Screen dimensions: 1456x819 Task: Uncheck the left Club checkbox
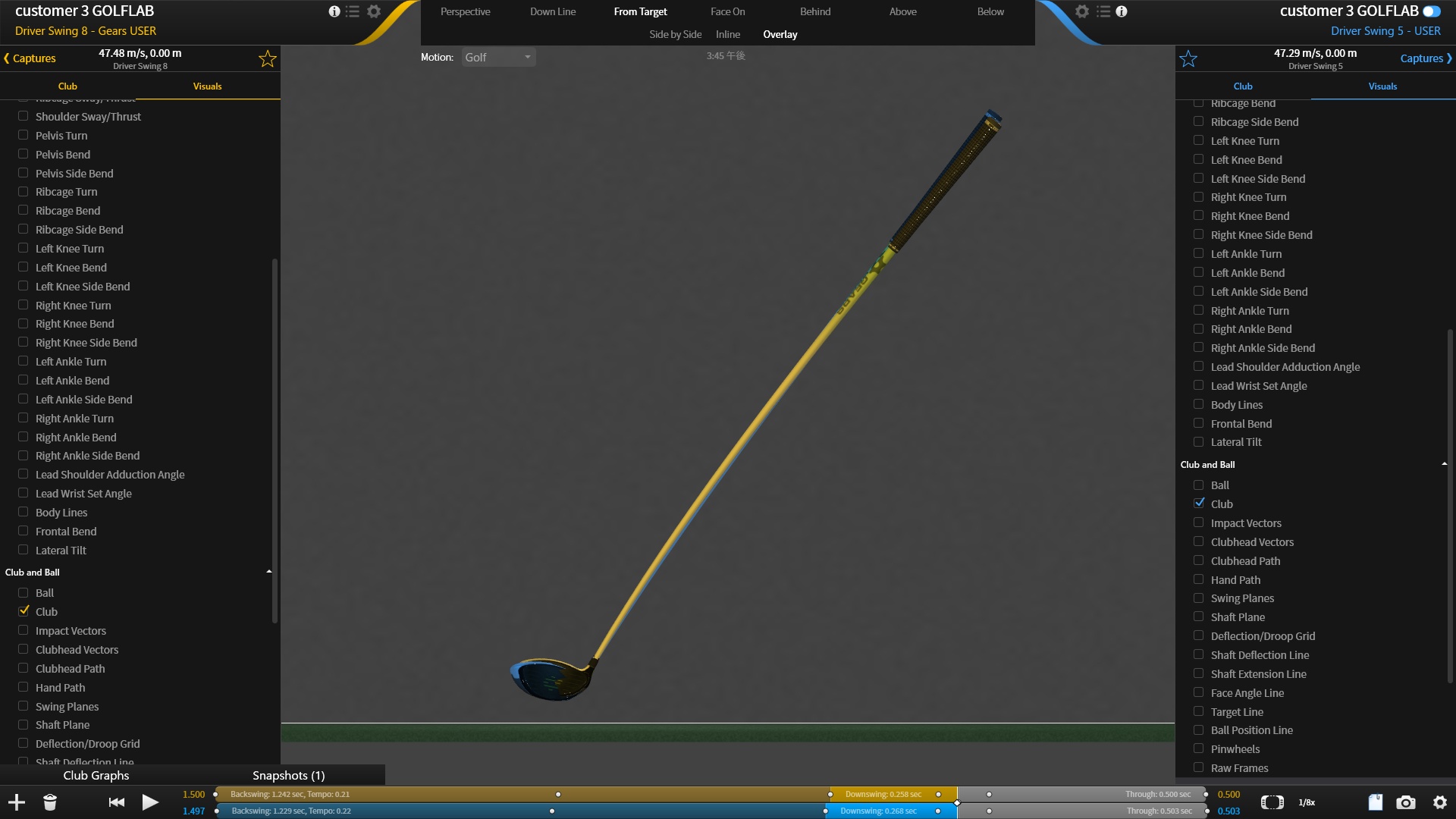pyautogui.click(x=24, y=611)
